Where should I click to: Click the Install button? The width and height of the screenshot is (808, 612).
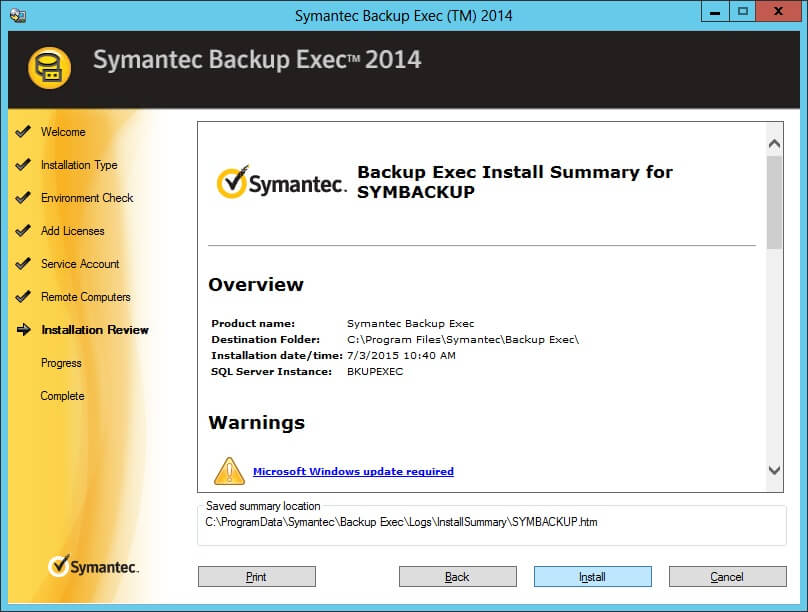(593, 576)
